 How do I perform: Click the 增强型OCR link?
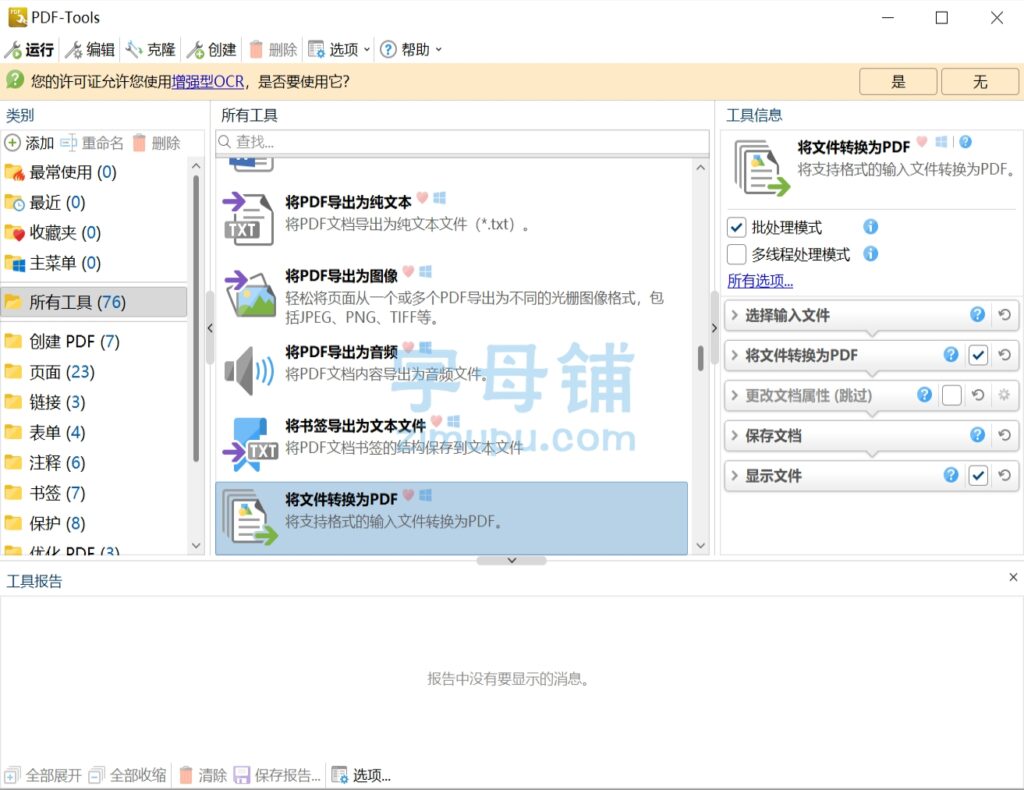(x=208, y=82)
